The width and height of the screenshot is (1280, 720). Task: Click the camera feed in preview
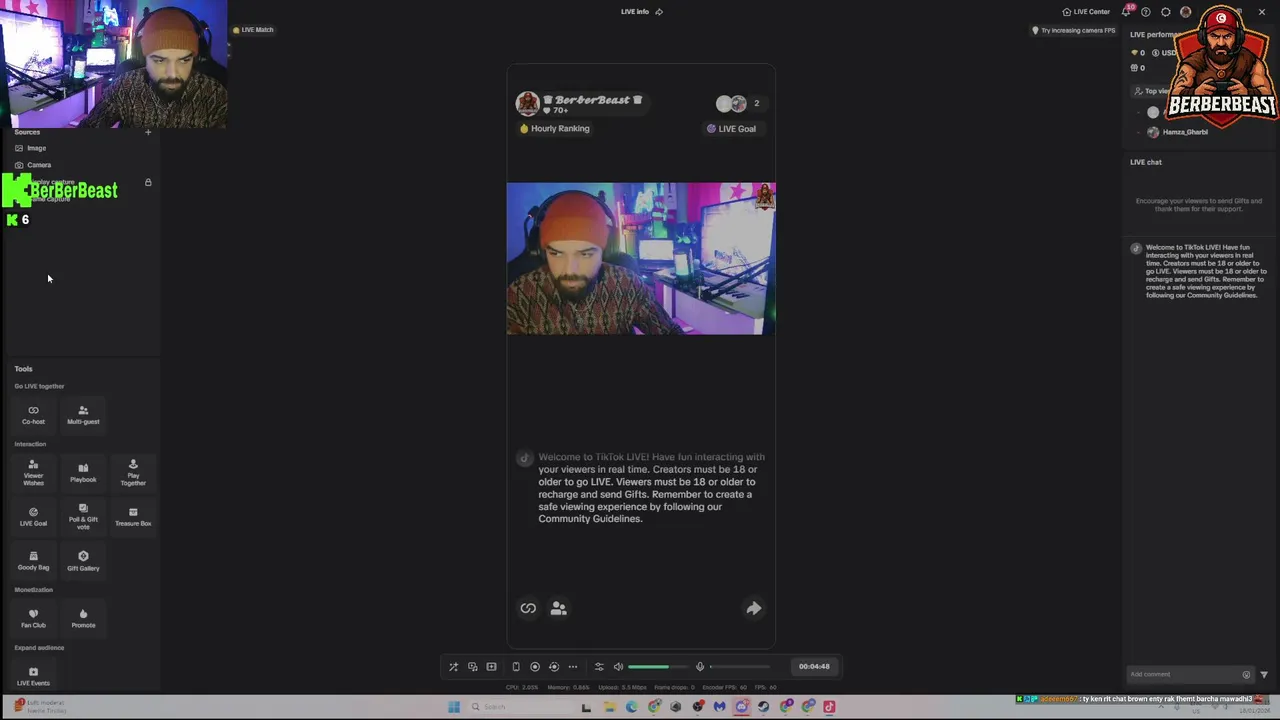641,258
